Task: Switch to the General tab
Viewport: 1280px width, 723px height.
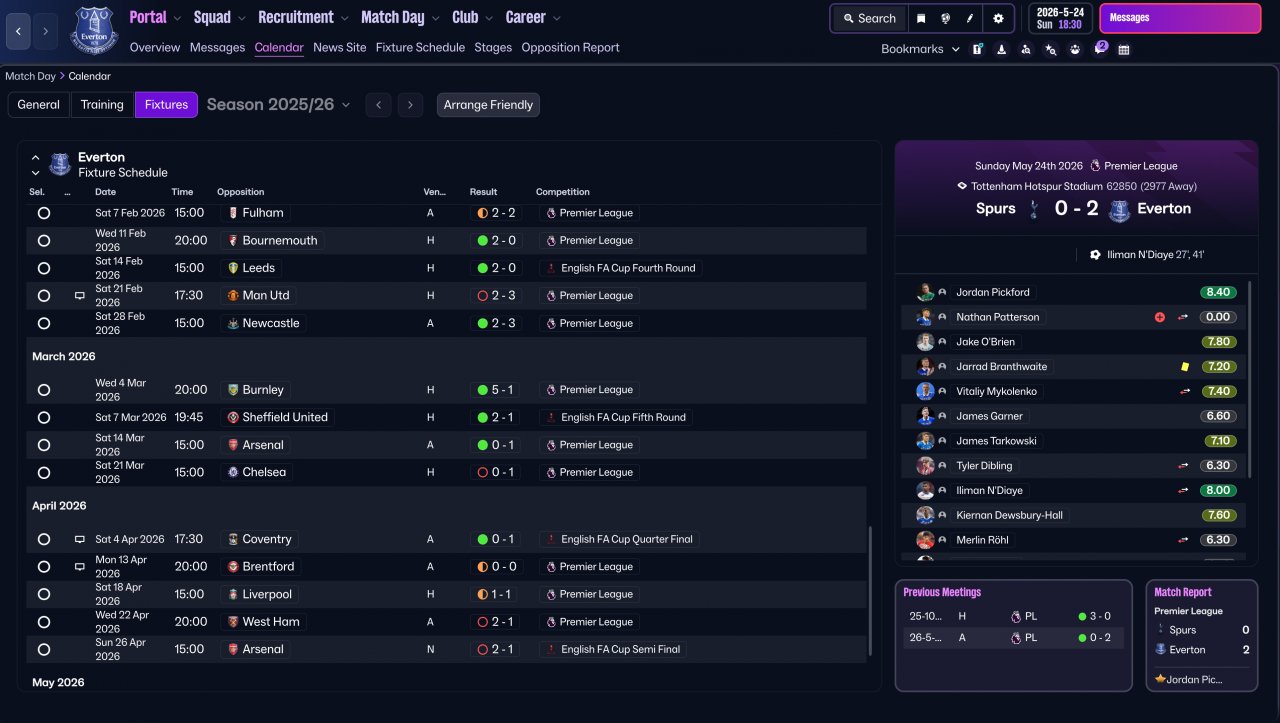Action: pos(38,105)
